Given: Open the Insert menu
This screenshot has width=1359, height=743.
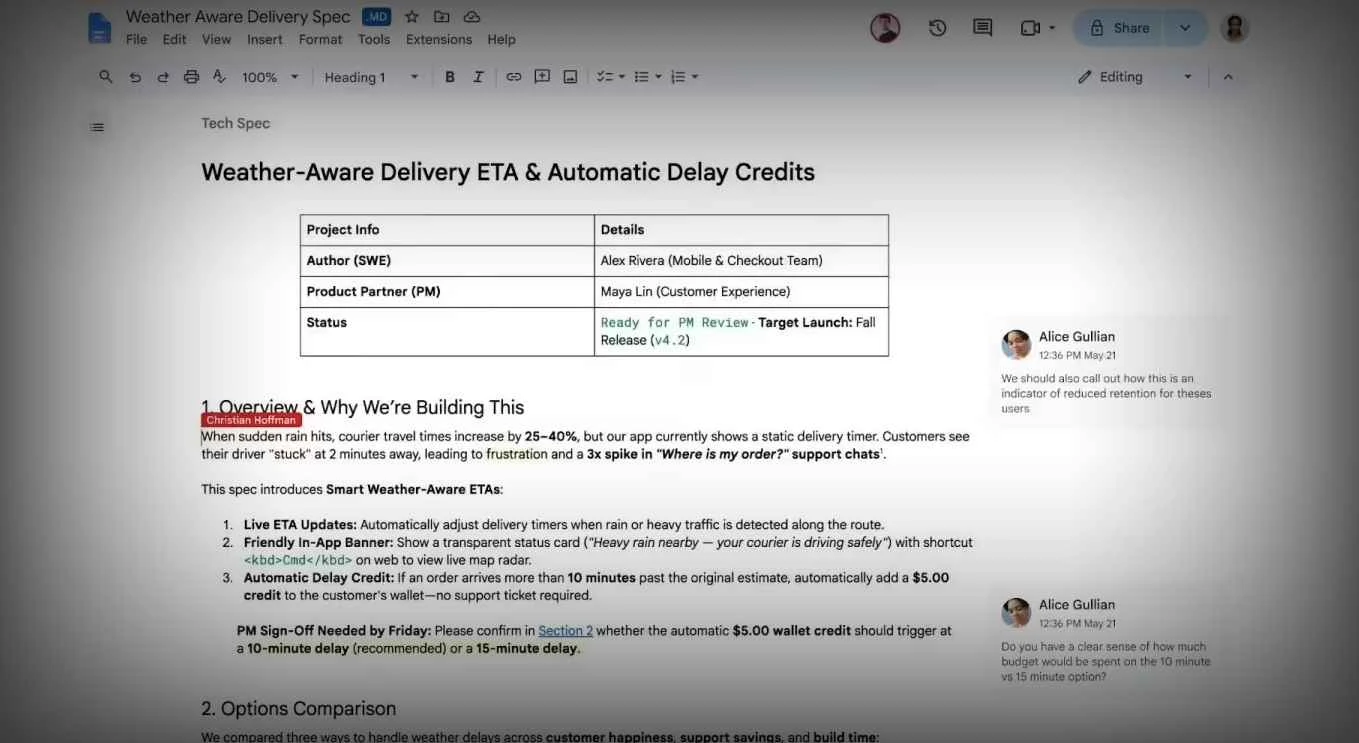Looking at the screenshot, I should 265,40.
